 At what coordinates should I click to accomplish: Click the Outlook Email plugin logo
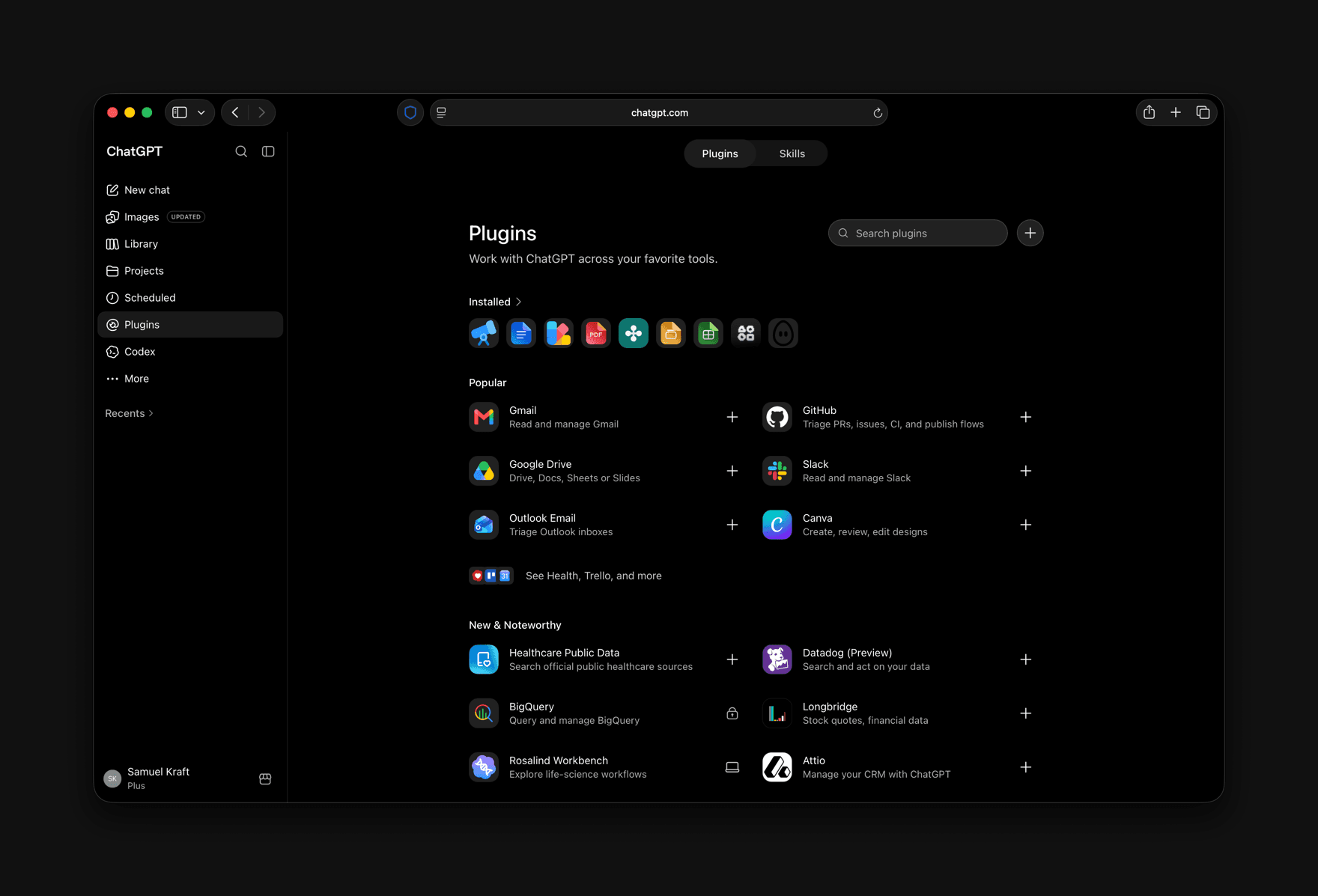pos(484,525)
